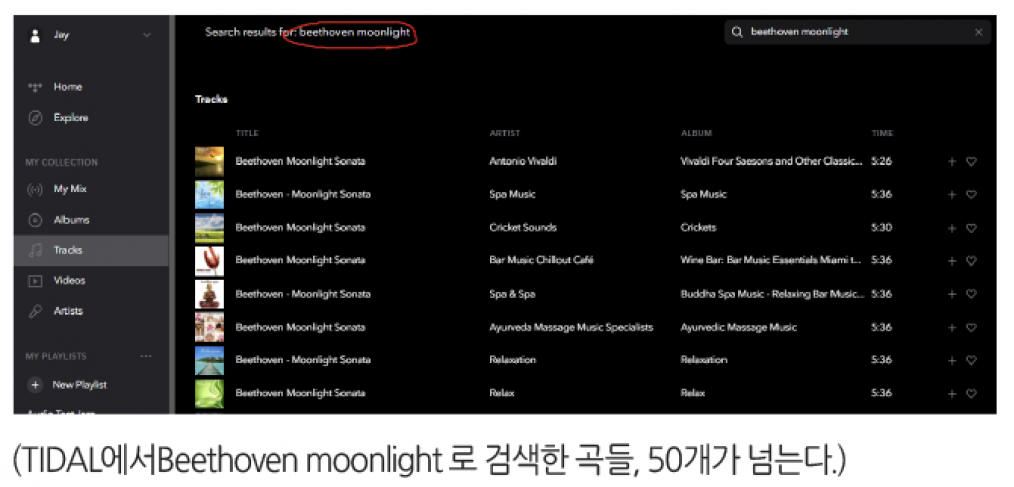The image size is (1014, 487).
Task: Favorite the Ayurveda Massage track heart
Action: coord(971,328)
